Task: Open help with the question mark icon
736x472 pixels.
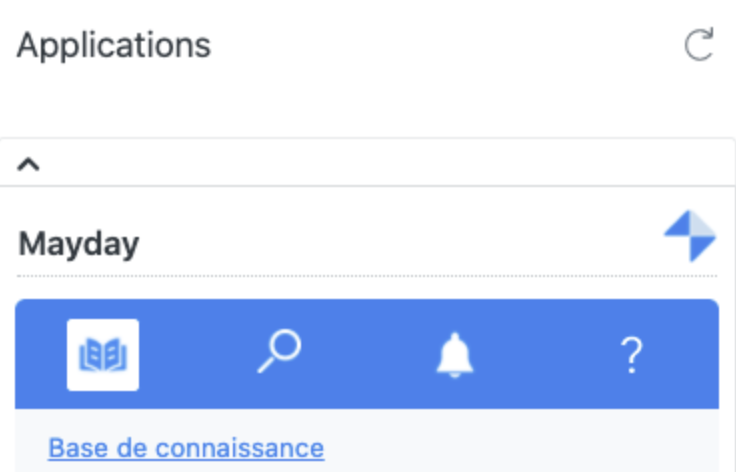Action: [631, 355]
